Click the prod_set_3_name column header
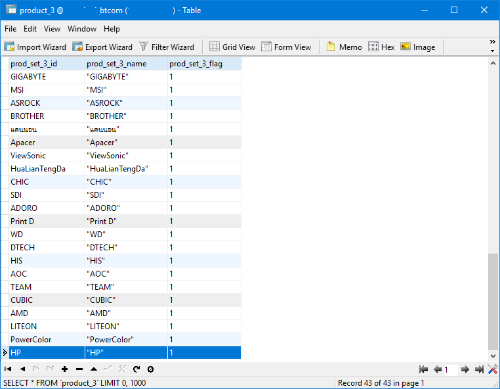Image resolution: width=500 pixels, height=389 pixels. pos(126,64)
